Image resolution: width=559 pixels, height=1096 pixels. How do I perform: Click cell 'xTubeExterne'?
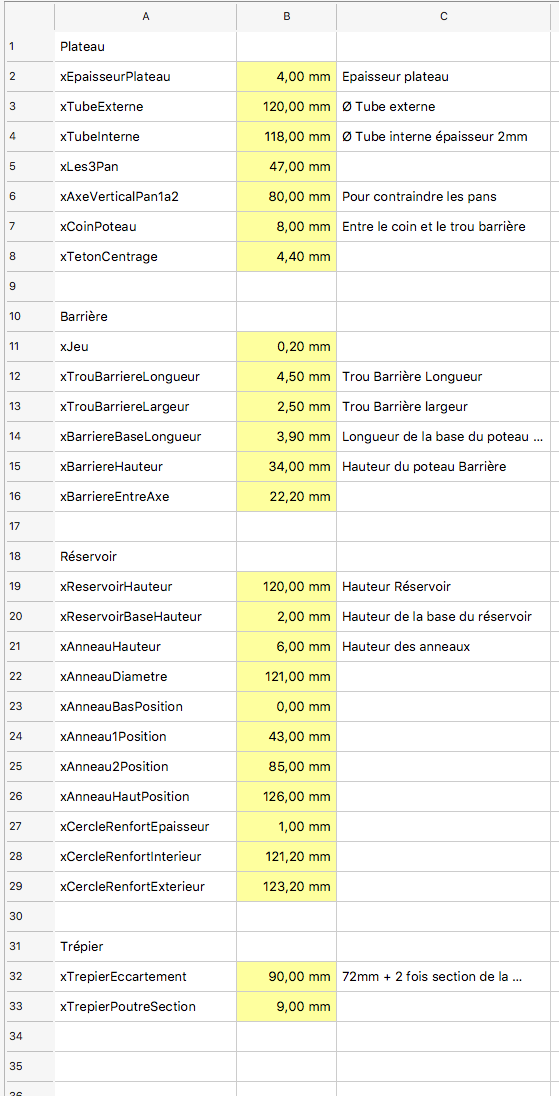145,107
